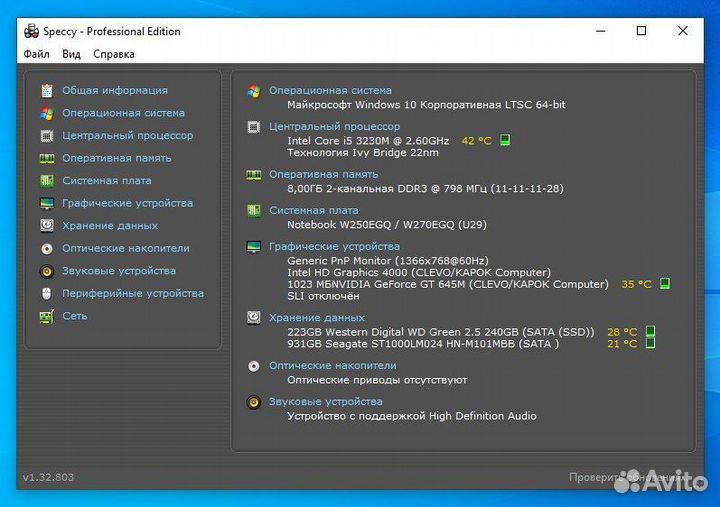Click the Системная плата heading in summary
This screenshot has height=507, width=720.
(314, 210)
